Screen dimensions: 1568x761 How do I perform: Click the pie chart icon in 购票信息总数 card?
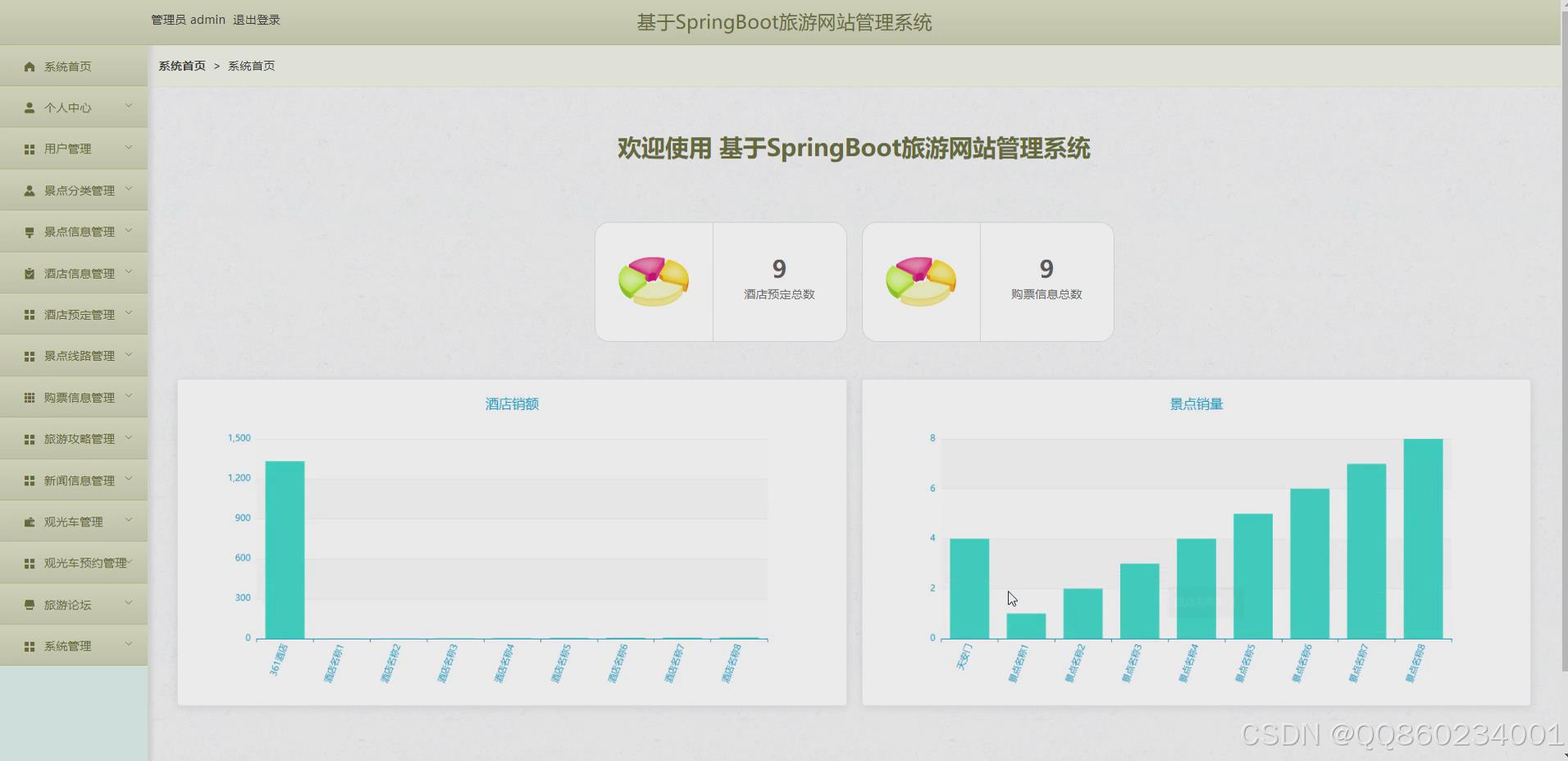[921, 281]
